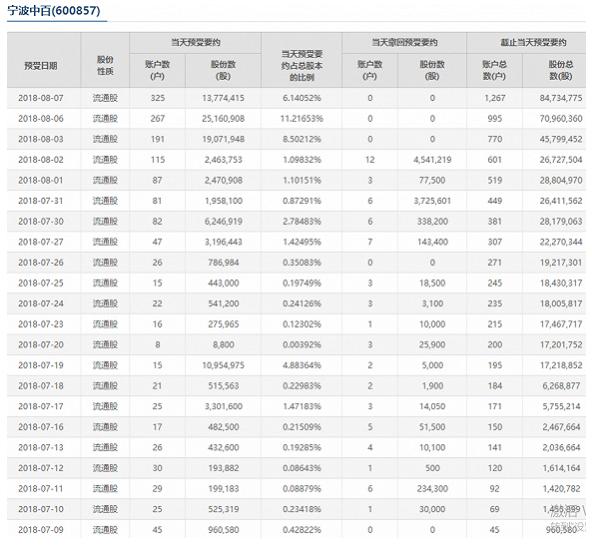
Task: Click the 截止当天预受要约 group header
Action: point(533,42)
